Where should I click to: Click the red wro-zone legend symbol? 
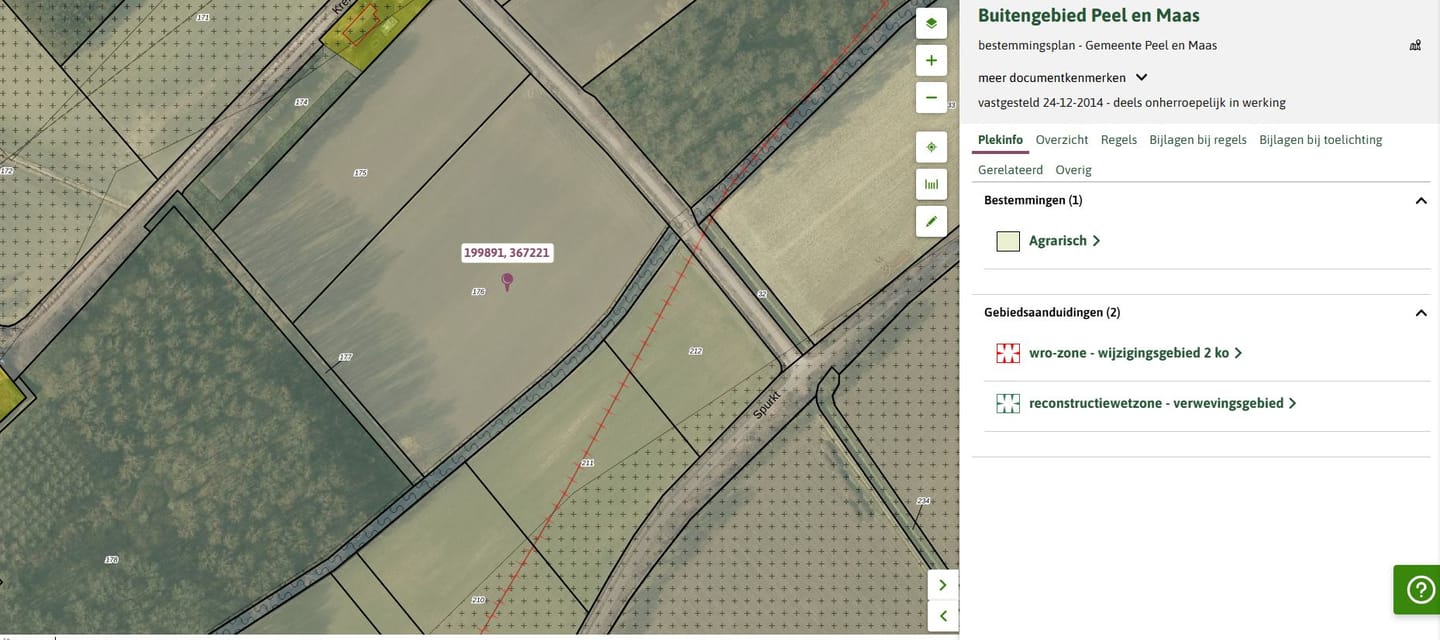(1008, 353)
